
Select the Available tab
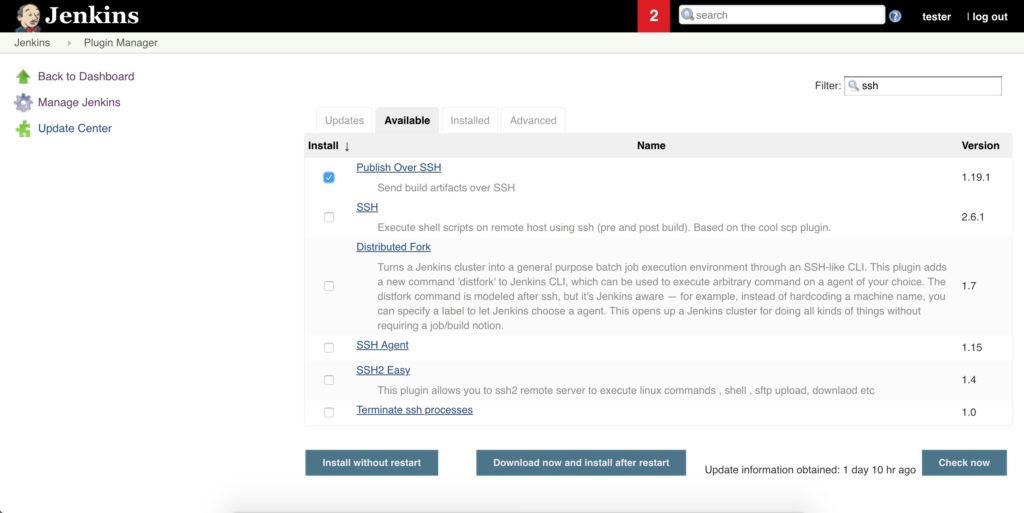click(407, 120)
